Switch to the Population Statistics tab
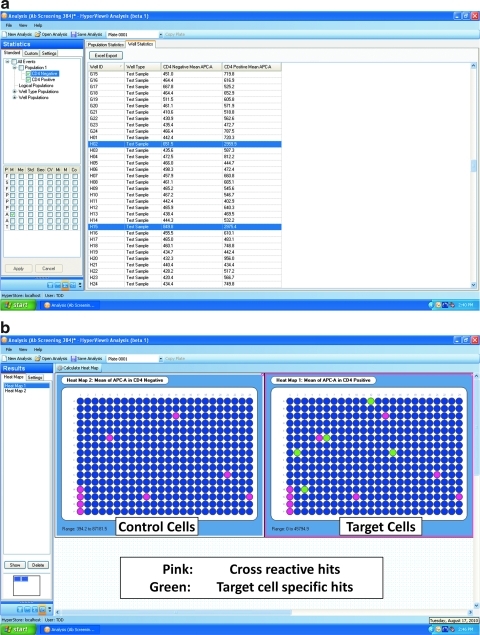 tap(106, 45)
